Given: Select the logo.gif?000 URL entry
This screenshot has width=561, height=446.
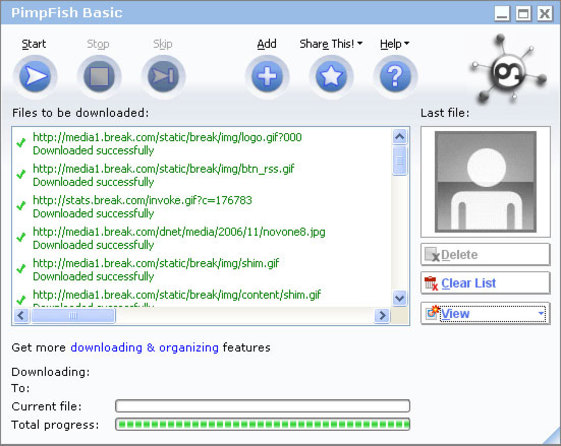Looking at the screenshot, I should [x=167, y=137].
